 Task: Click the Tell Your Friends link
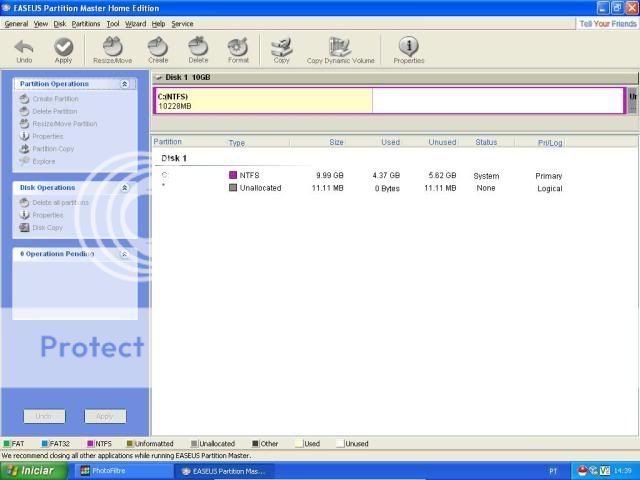click(608, 24)
